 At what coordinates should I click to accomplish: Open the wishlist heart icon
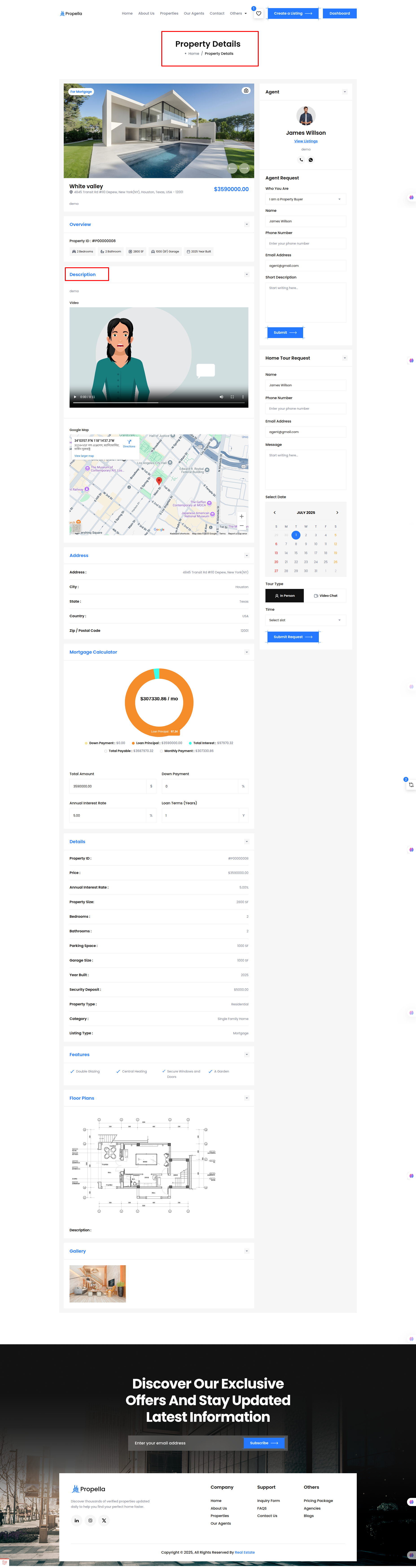pyautogui.click(x=258, y=13)
